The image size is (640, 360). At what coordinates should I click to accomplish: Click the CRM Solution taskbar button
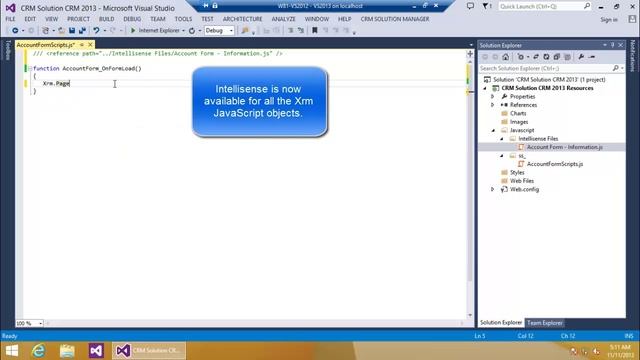(149, 351)
